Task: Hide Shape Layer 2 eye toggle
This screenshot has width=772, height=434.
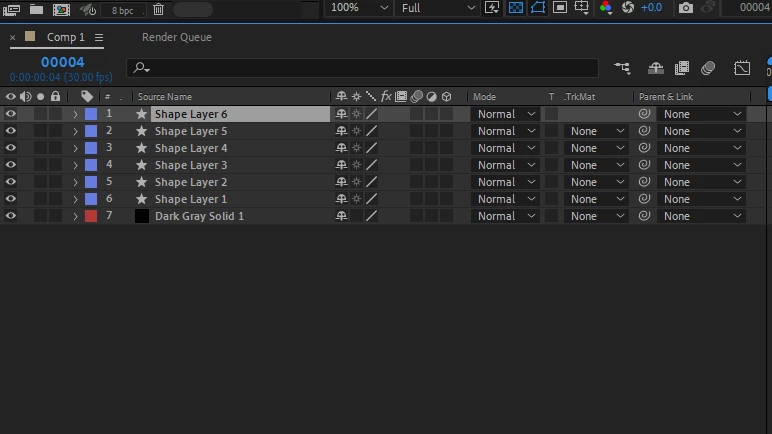Action: click(x=10, y=182)
